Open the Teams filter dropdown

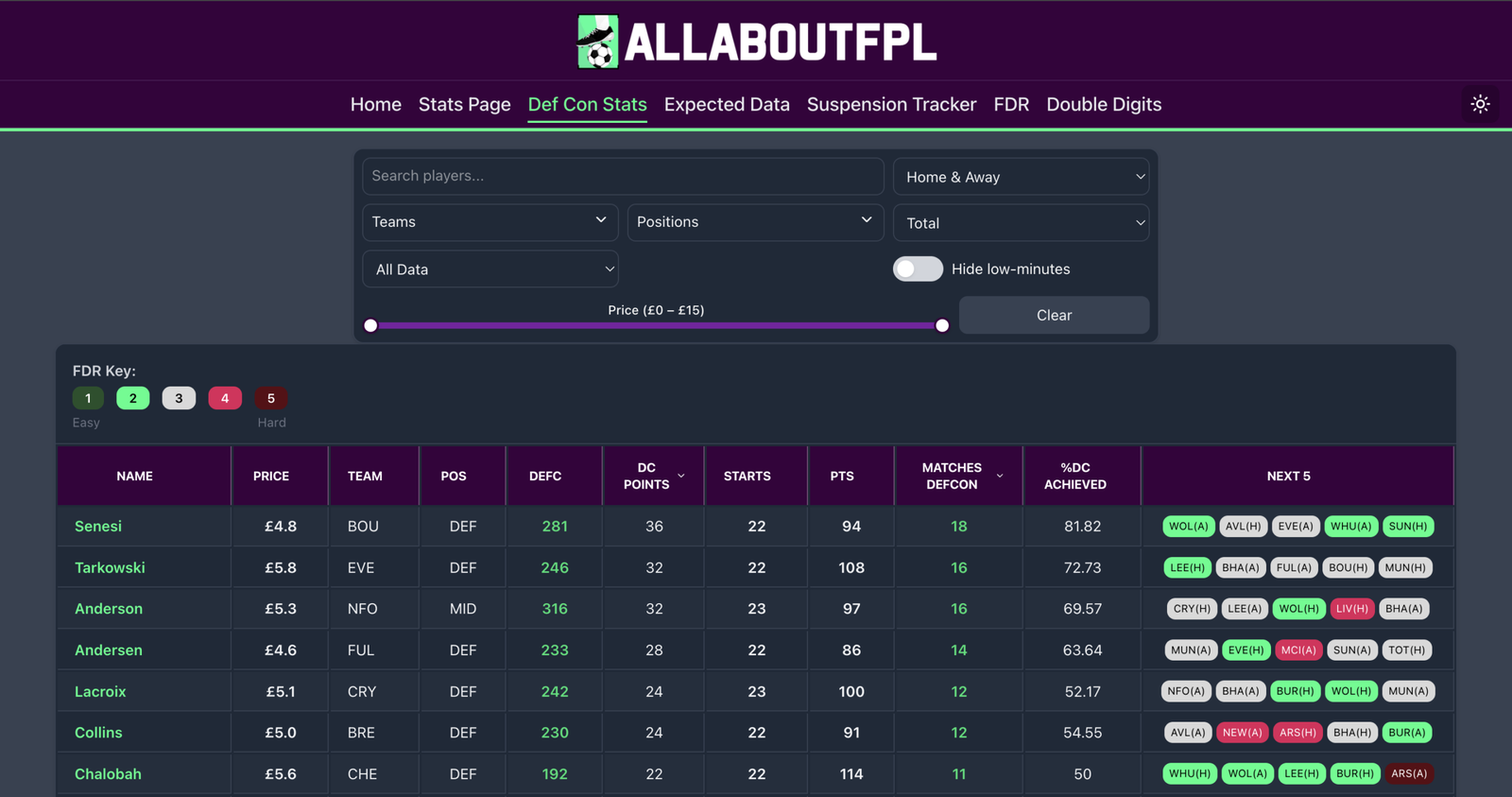(x=490, y=222)
